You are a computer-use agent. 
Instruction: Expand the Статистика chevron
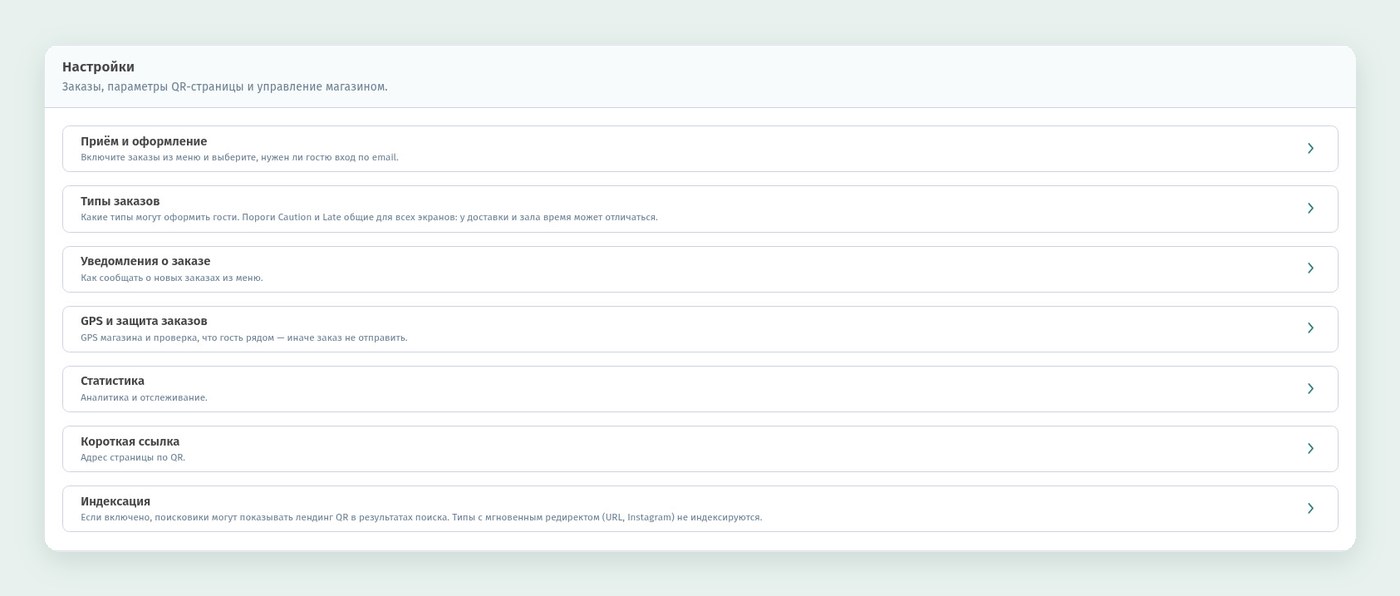(x=1310, y=388)
